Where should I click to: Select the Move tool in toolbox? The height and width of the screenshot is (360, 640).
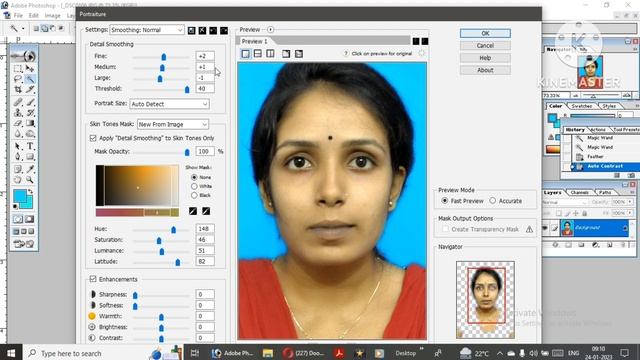30,68
